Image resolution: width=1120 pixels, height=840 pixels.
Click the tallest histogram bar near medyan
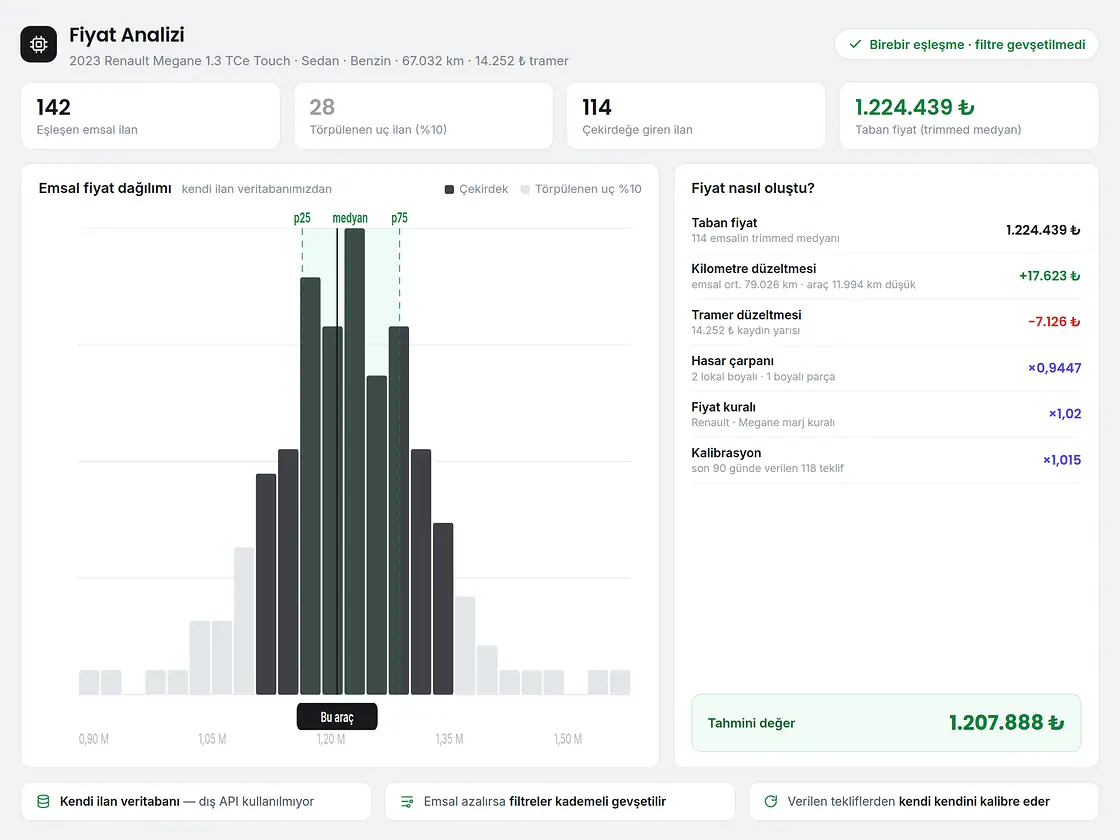tap(355, 461)
